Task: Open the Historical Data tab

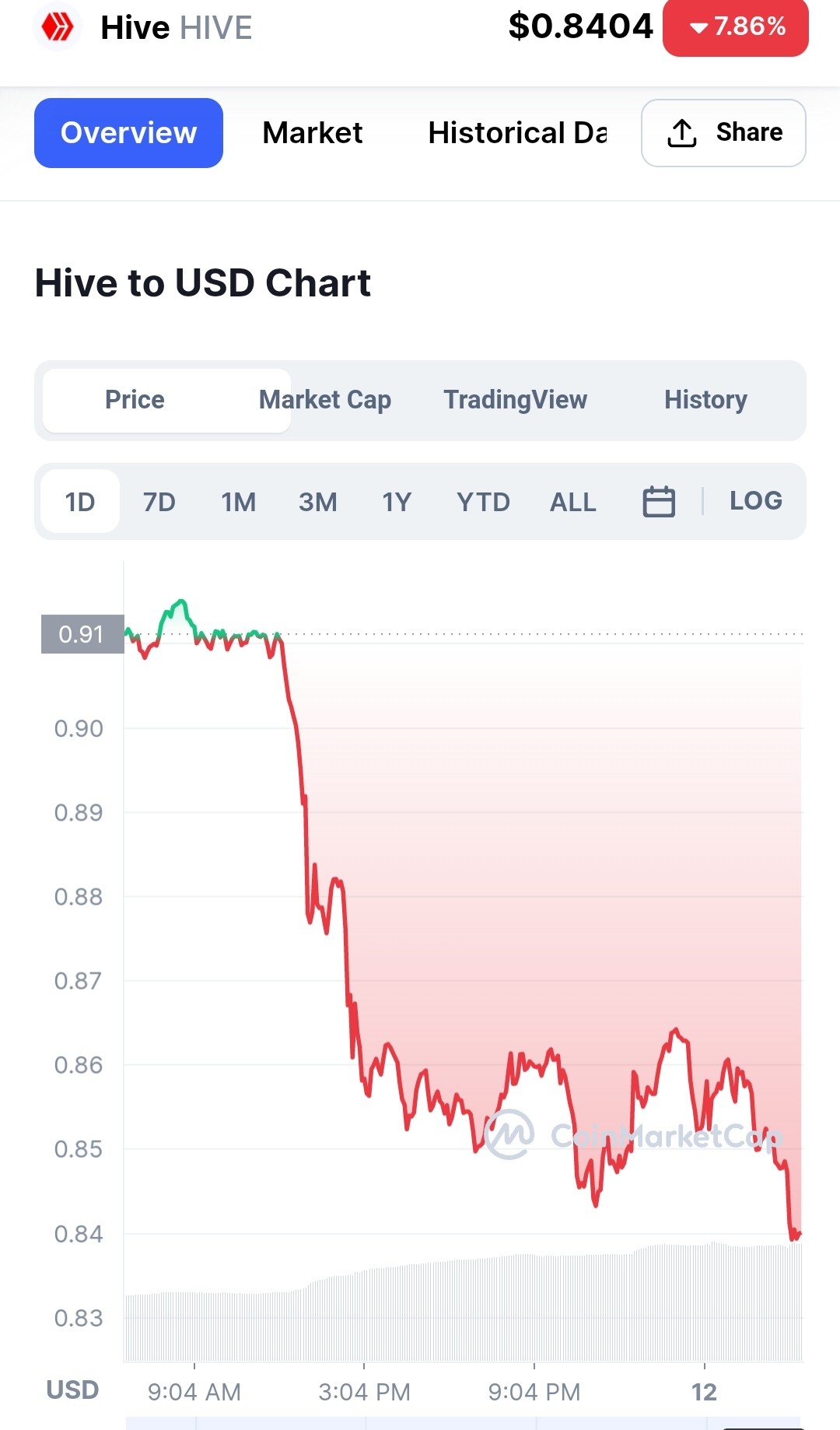Action: click(517, 133)
